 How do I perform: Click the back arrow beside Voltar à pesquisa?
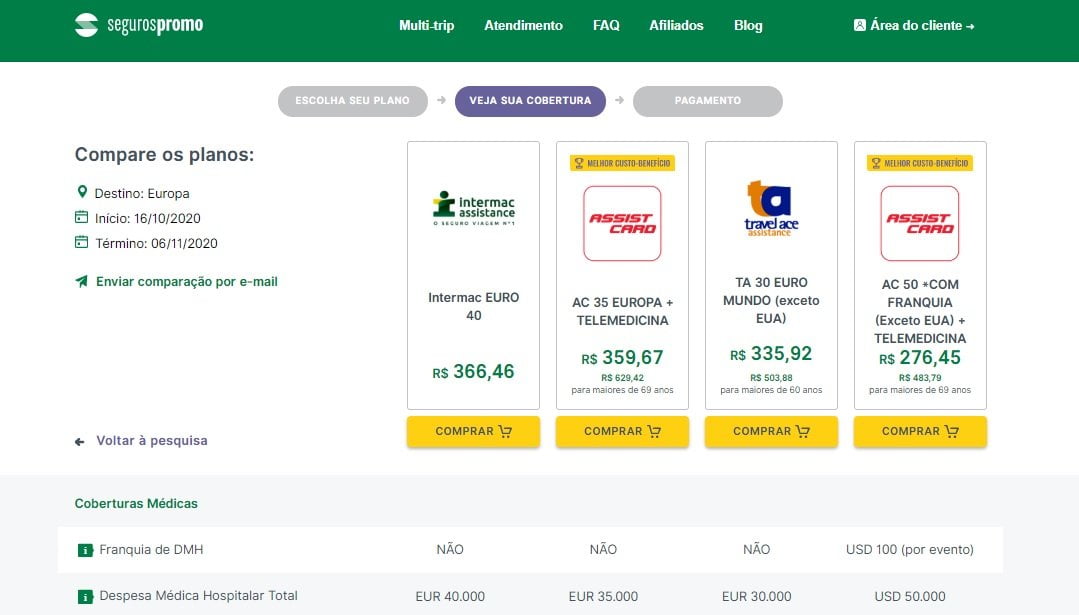[x=80, y=441]
